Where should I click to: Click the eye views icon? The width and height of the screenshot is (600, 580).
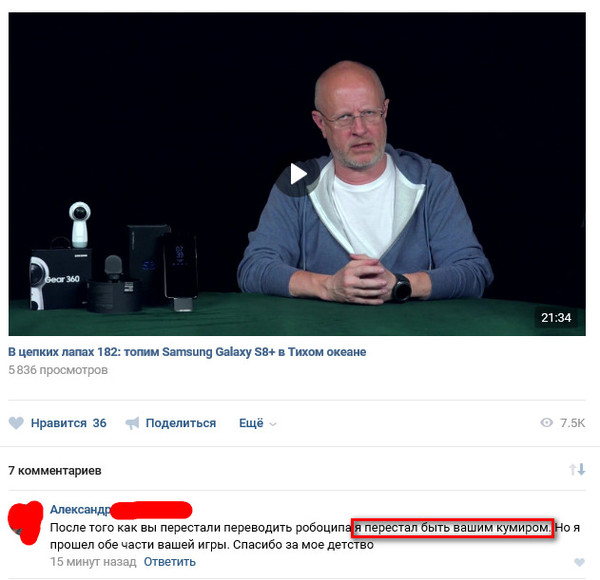tap(546, 423)
